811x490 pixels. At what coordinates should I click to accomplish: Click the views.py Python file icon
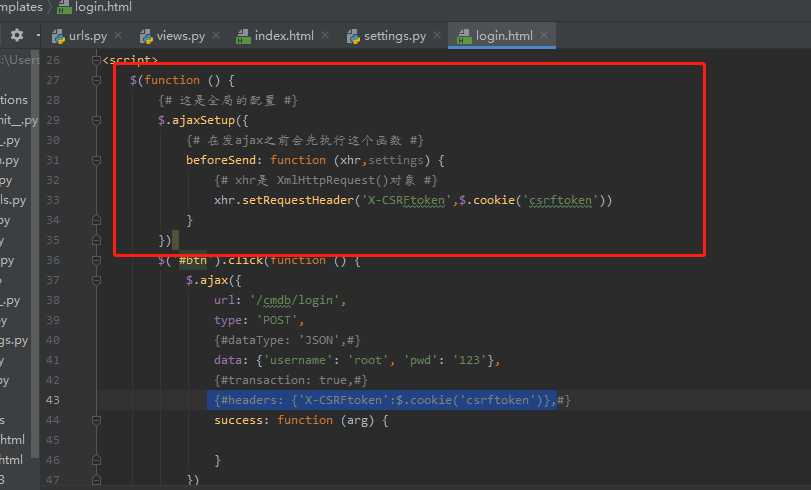(146, 36)
